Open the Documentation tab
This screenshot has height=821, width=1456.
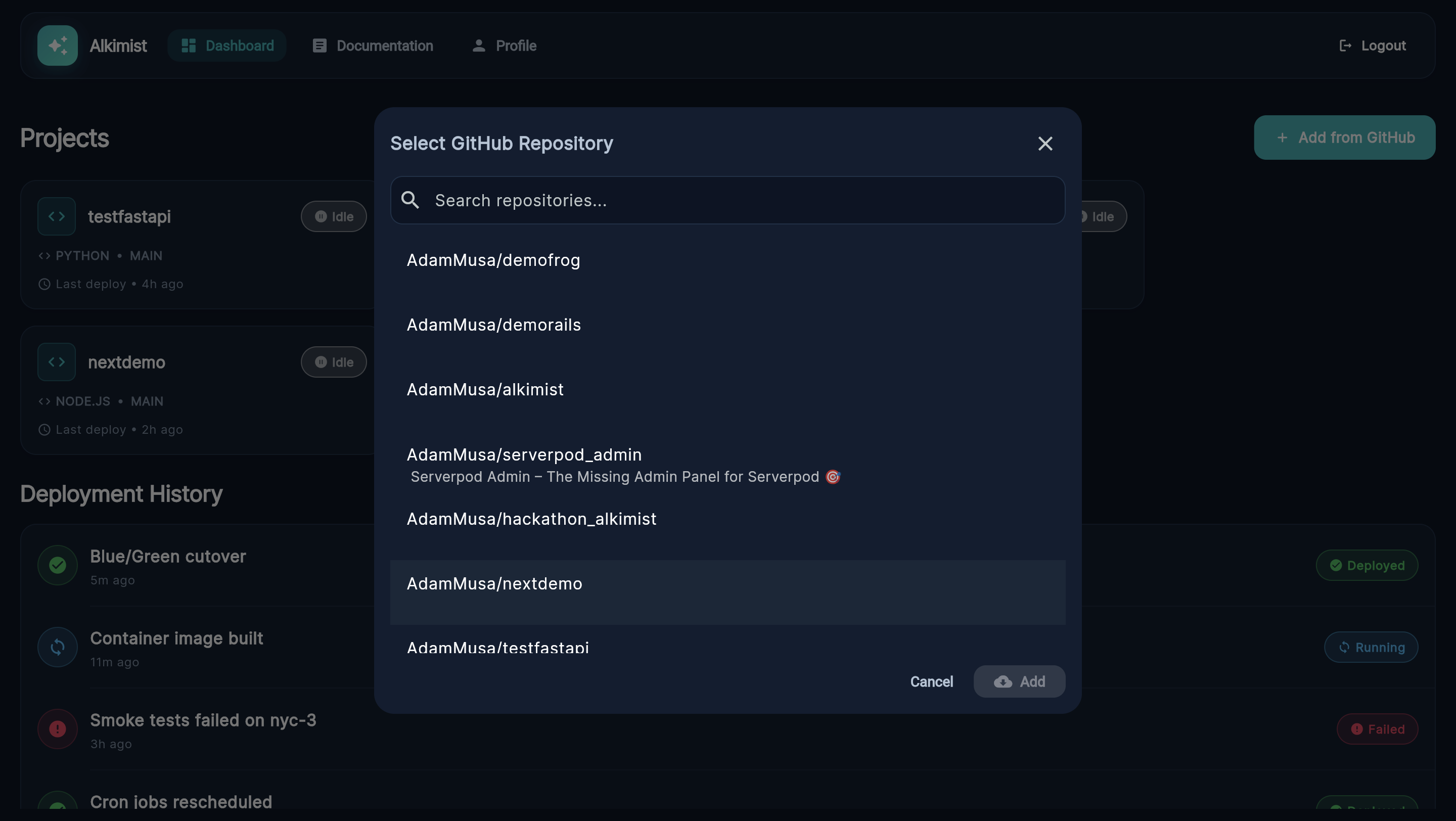(373, 46)
